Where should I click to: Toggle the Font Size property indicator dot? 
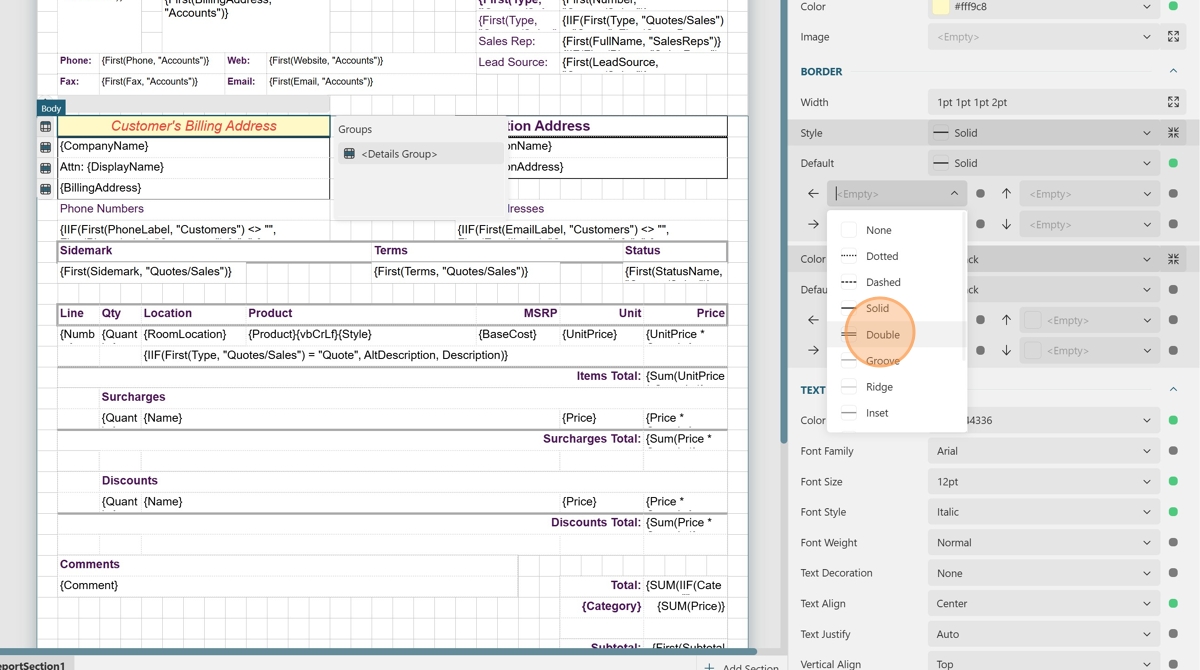click(1173, 481)
